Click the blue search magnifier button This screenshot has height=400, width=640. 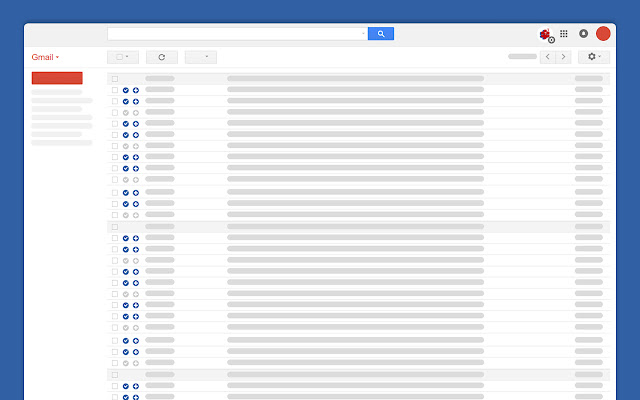pyautogui.click(x=381, y=33)
